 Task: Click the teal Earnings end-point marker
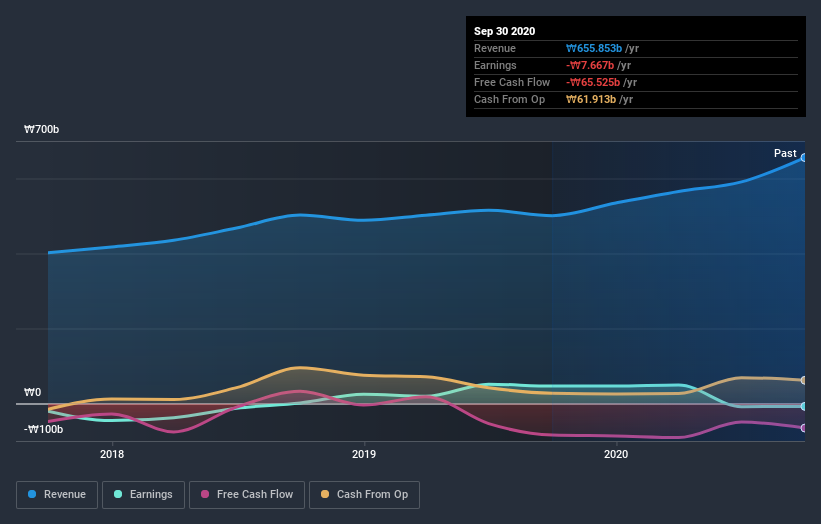804,406
